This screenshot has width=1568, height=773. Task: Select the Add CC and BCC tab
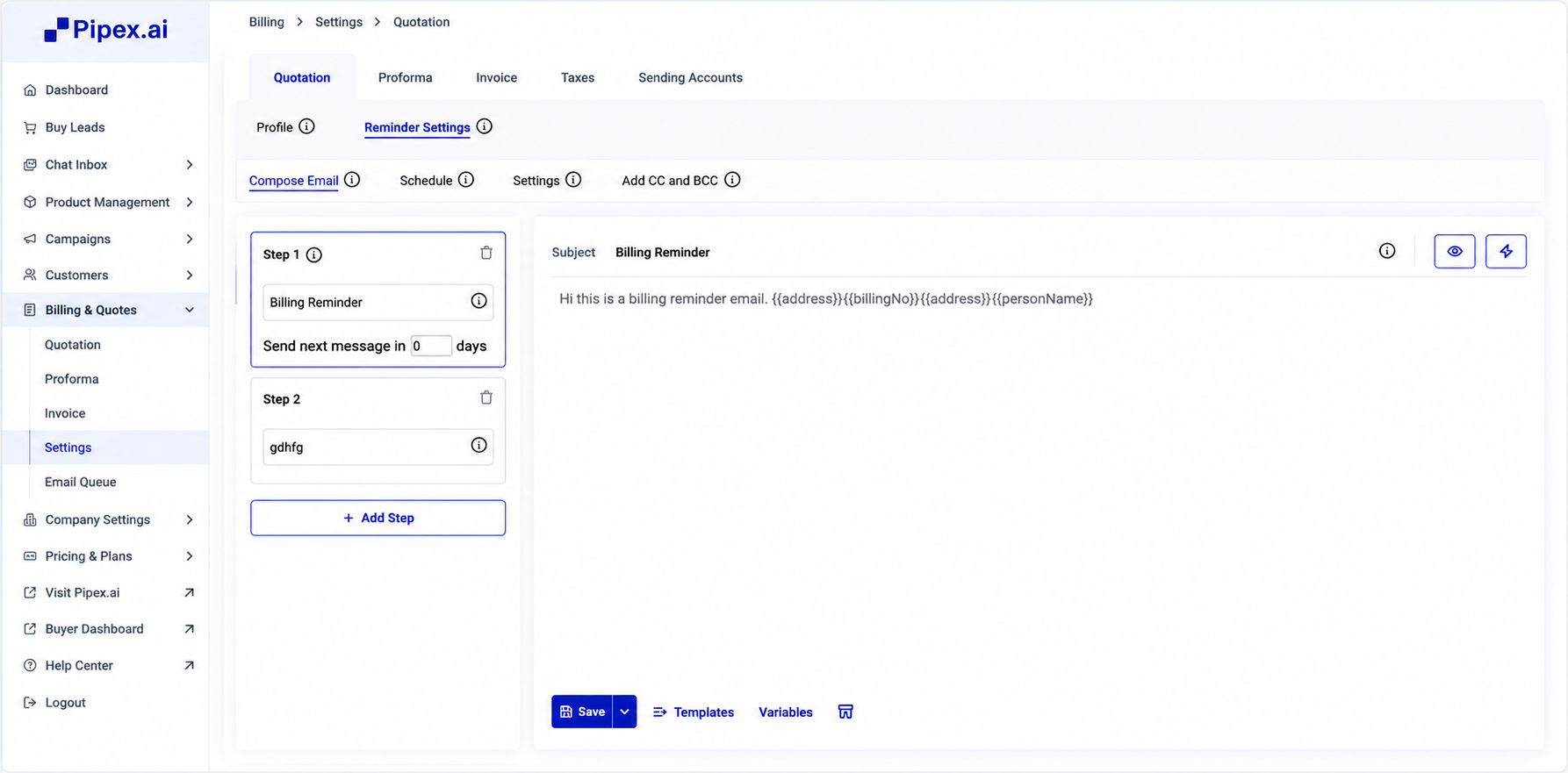670,181
